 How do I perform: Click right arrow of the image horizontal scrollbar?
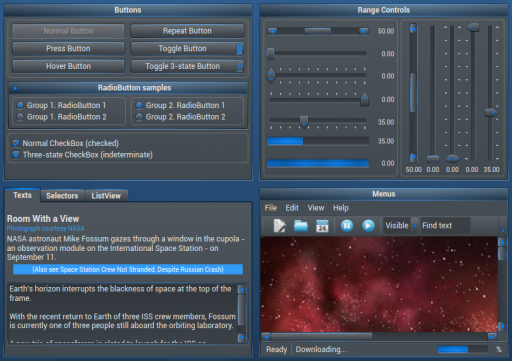pos(492,337)
